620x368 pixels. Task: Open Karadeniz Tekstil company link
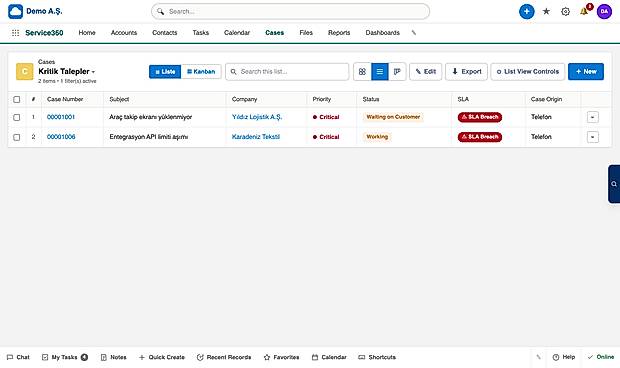tap(256, 137)
